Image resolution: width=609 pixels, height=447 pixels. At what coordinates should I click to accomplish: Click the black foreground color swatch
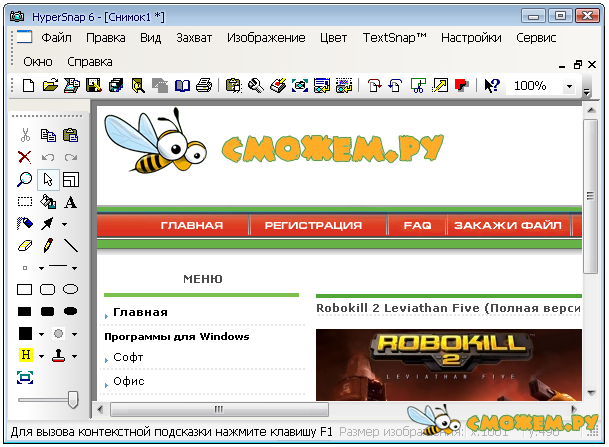(x=25, y=334)
